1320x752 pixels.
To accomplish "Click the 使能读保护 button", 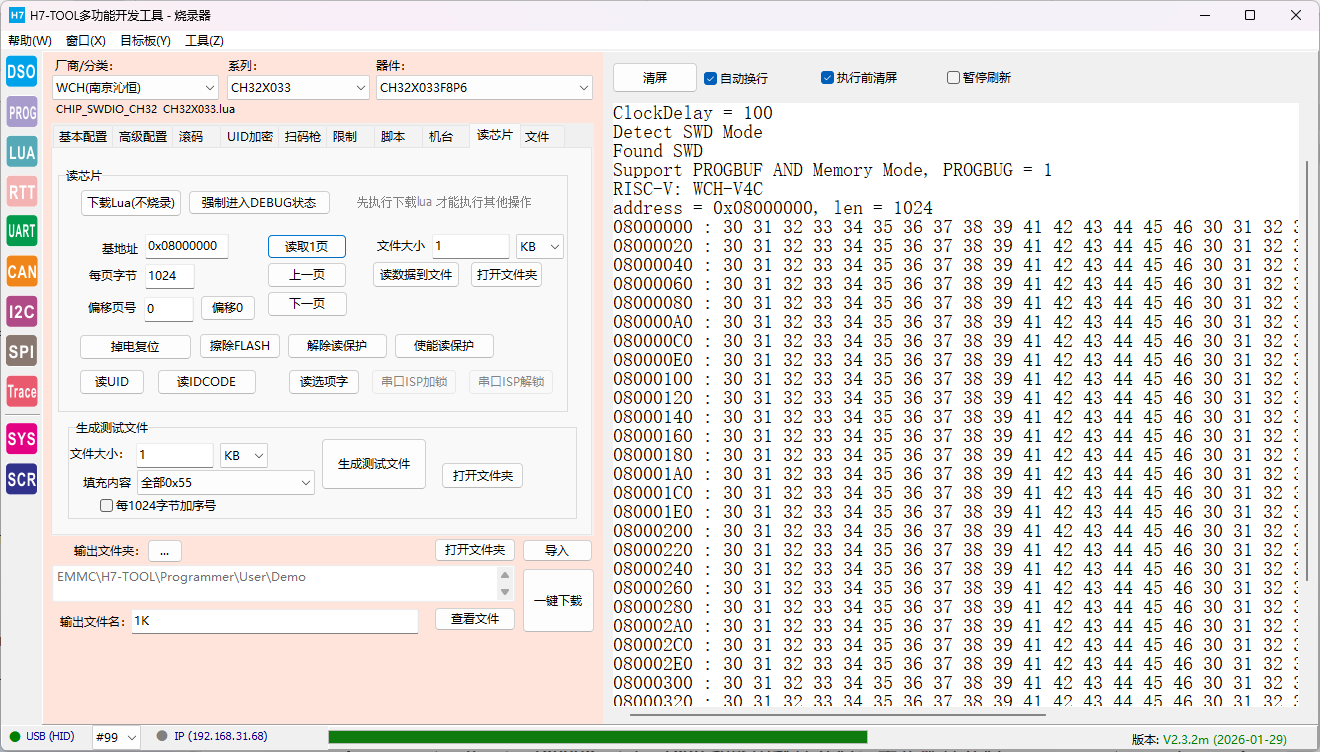I will click(x=445, y=346).
